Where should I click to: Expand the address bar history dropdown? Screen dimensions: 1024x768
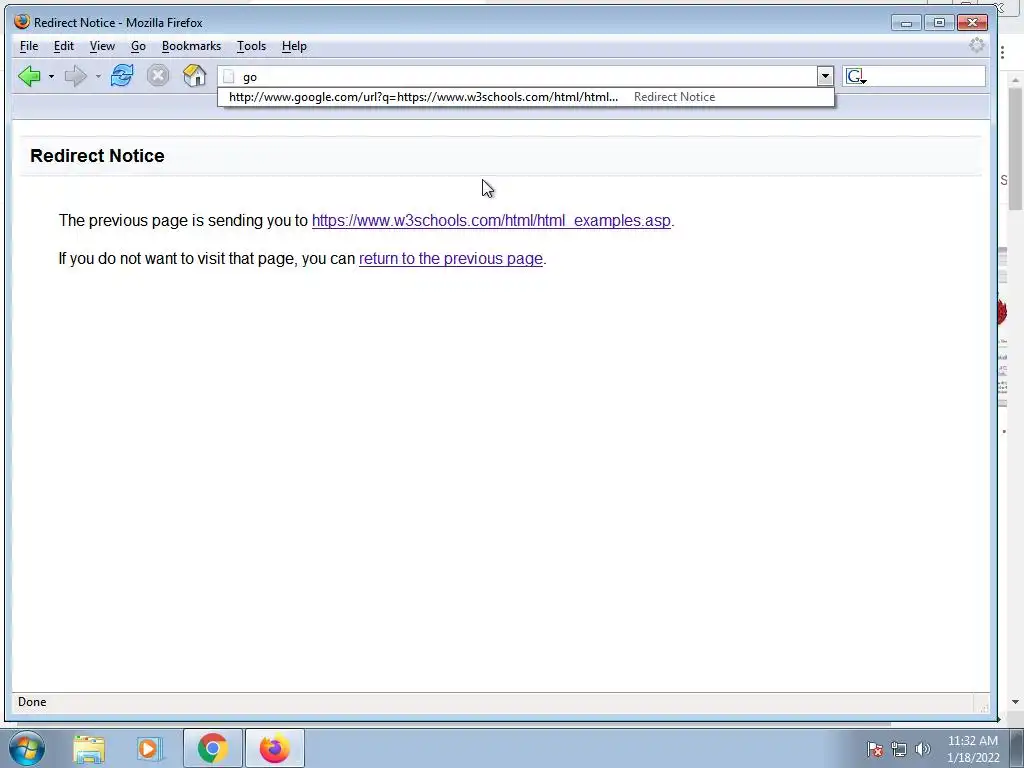[825, 76]
